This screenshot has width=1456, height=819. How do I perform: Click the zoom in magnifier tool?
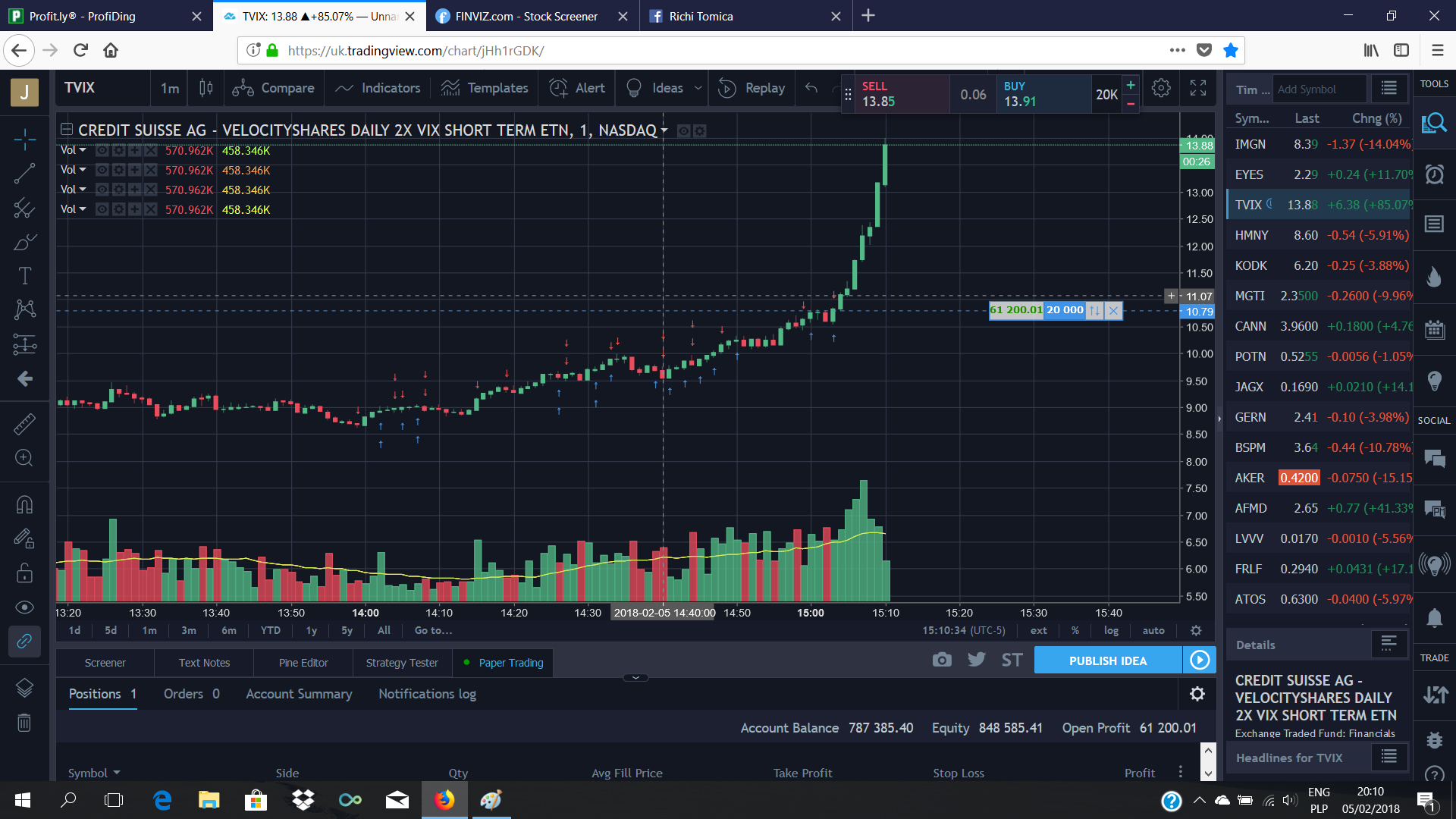[x=24, y=458]
